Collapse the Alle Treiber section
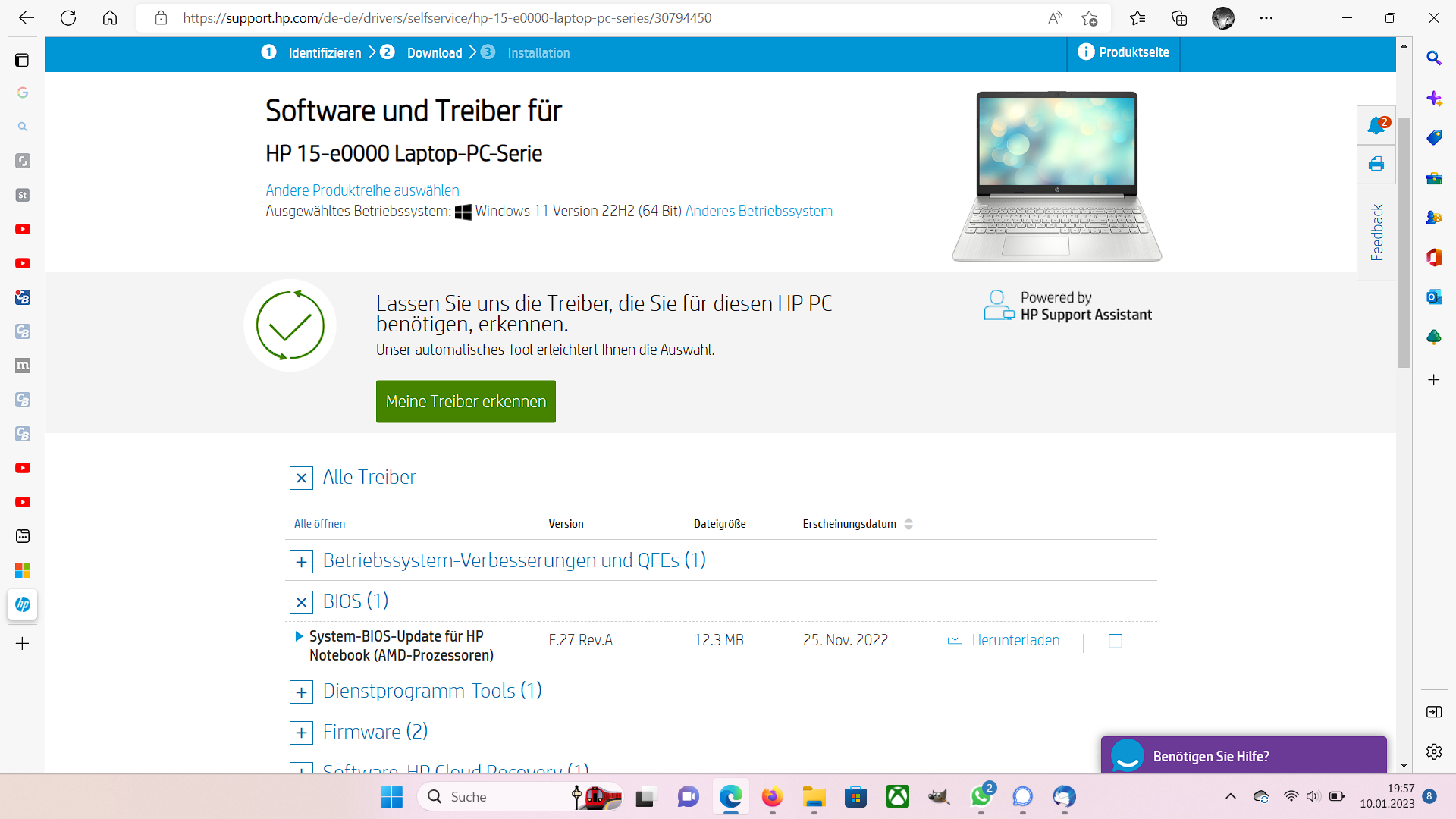Screen dimensions: 1456x819 (301, 479)
